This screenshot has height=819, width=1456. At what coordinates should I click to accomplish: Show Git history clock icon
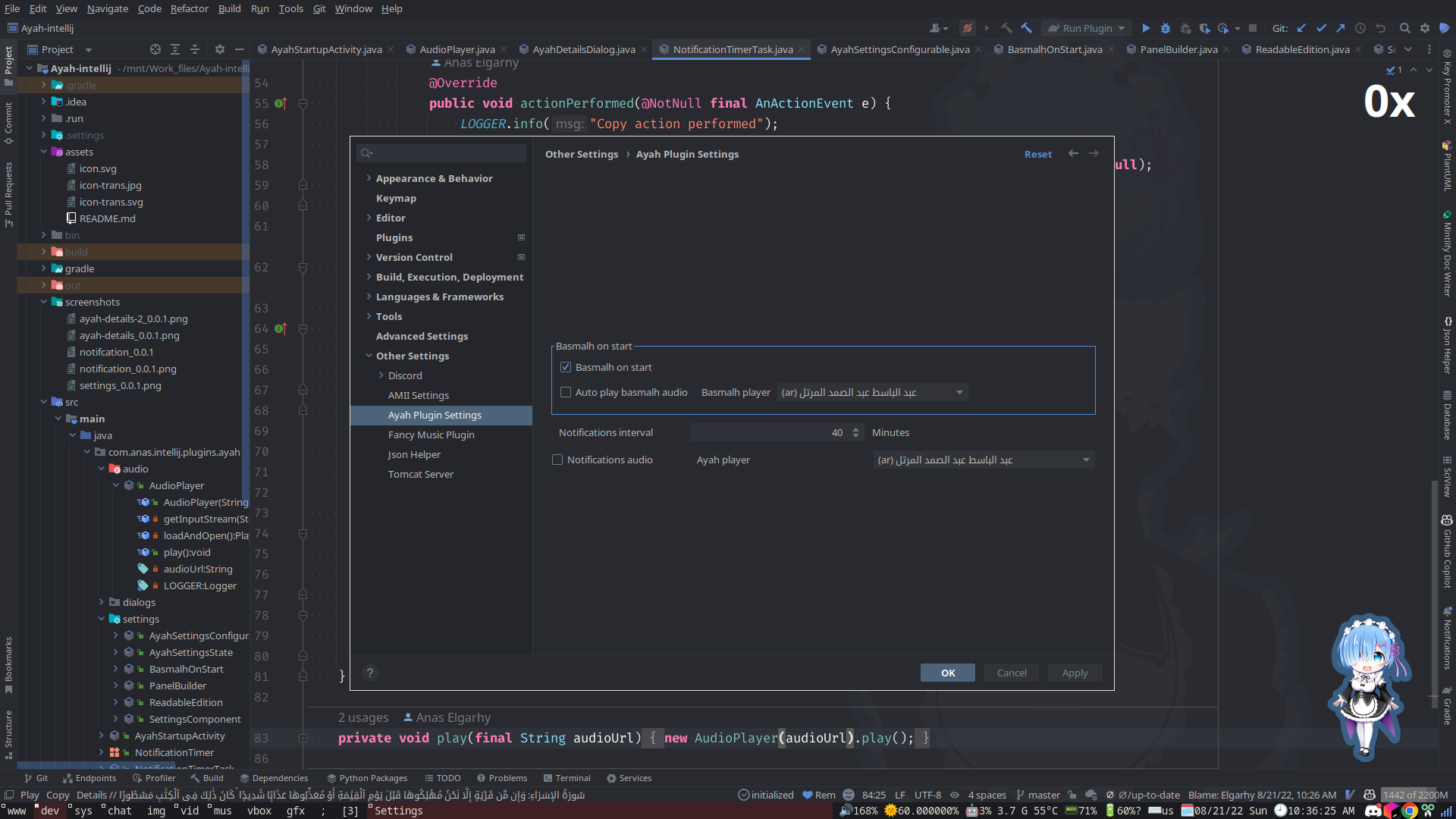(x=1360, y=28)
